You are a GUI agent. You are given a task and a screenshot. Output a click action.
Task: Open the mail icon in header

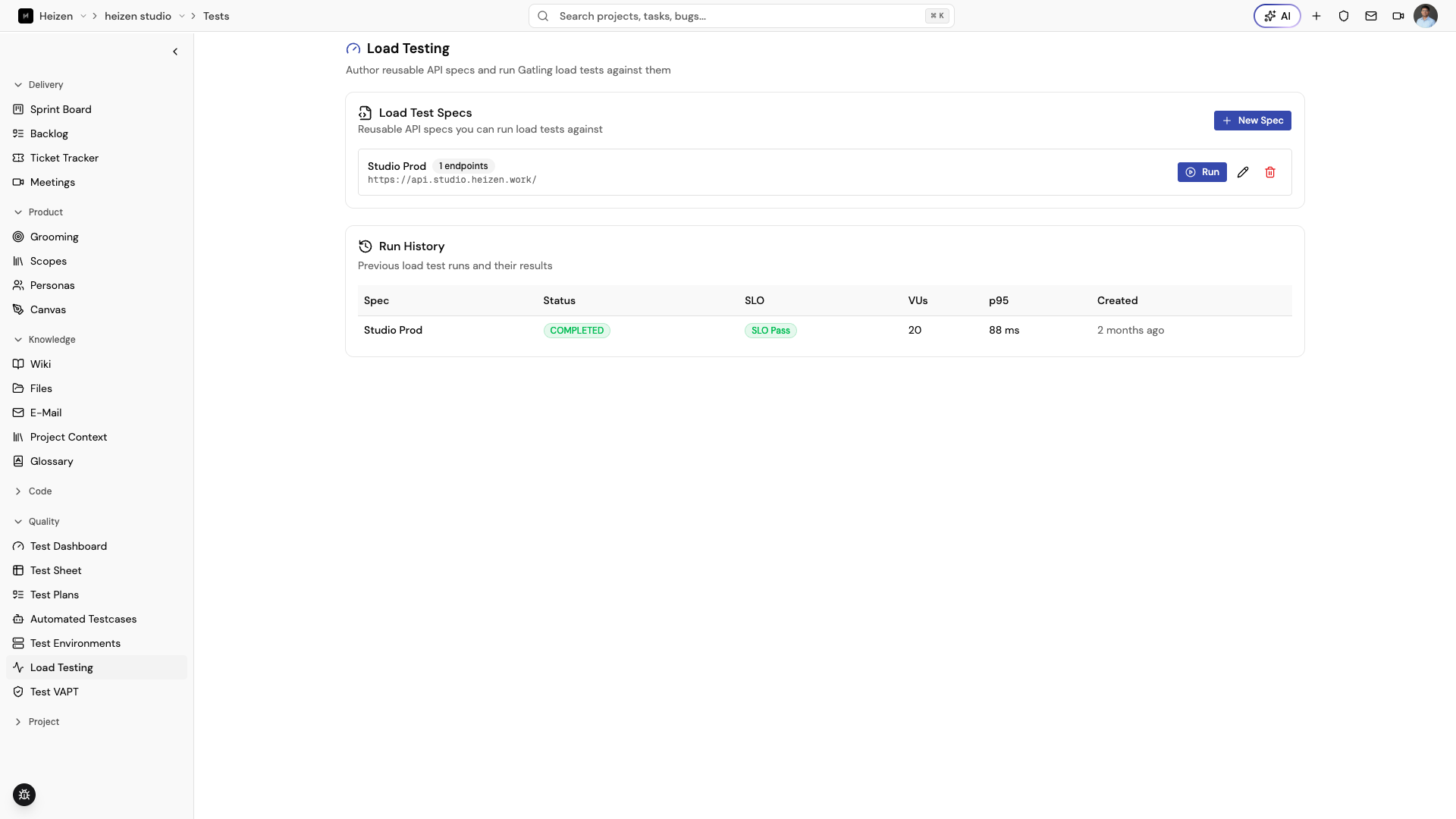pos(1371,16)
